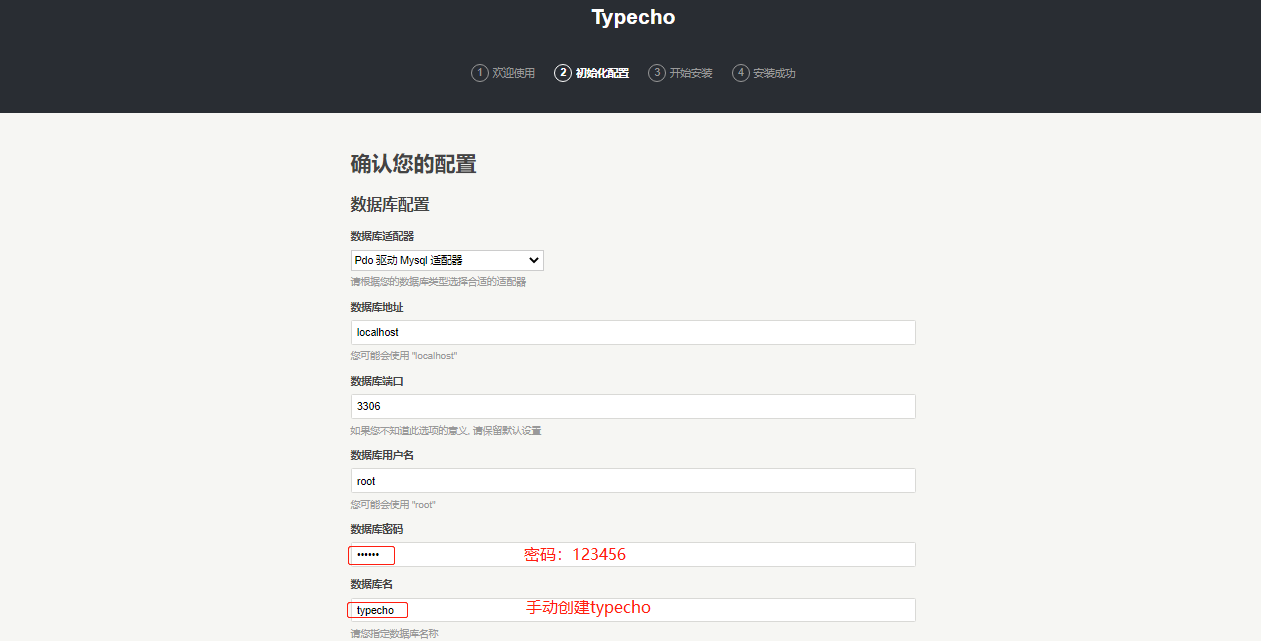
Task: Click the 数据库名 field containing typecho
Action: coord(633,610)
